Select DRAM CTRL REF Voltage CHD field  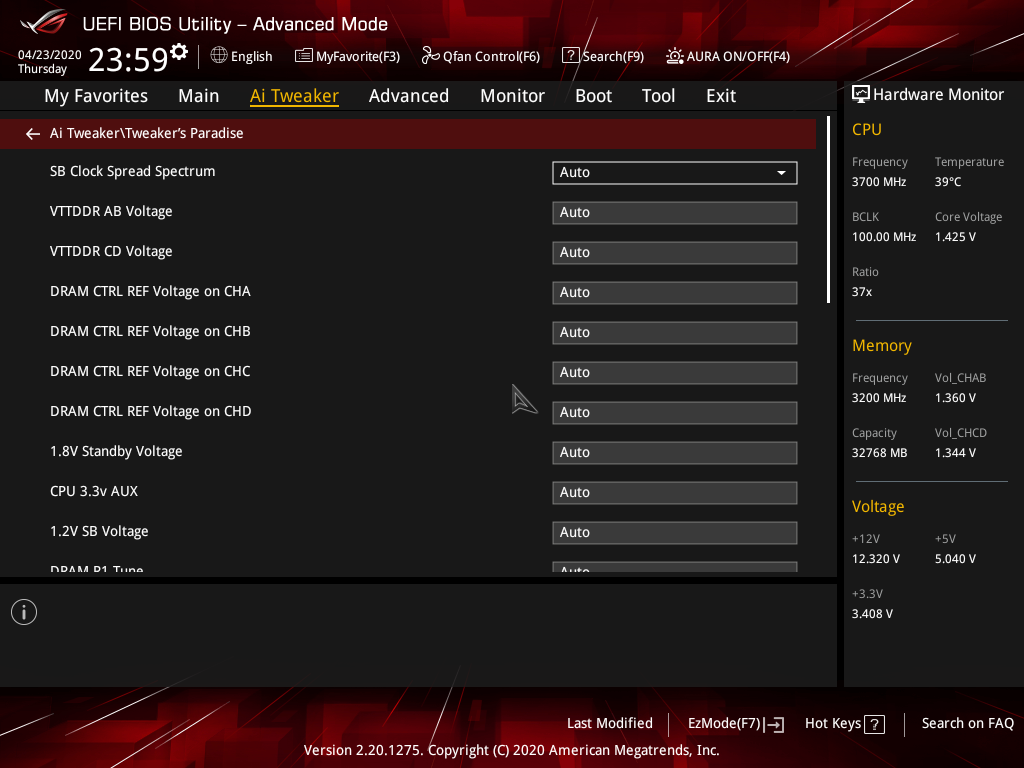pos(675,413)
